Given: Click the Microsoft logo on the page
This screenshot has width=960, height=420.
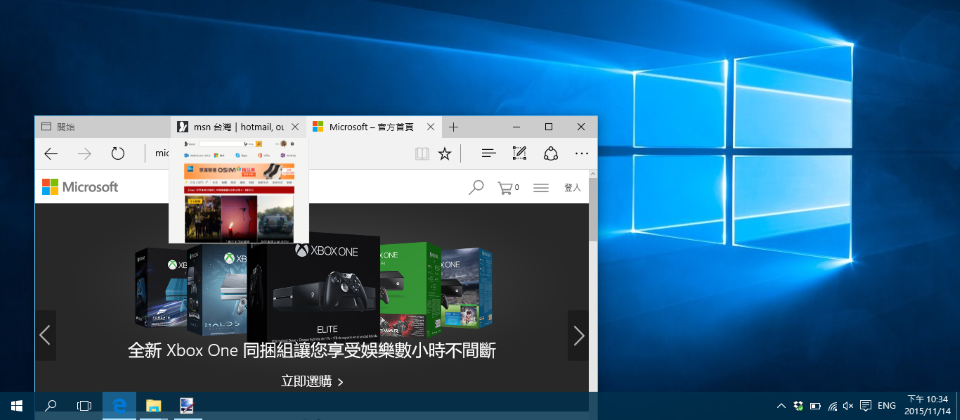Looking at the screenshot, I should click(x=80, y=187).
